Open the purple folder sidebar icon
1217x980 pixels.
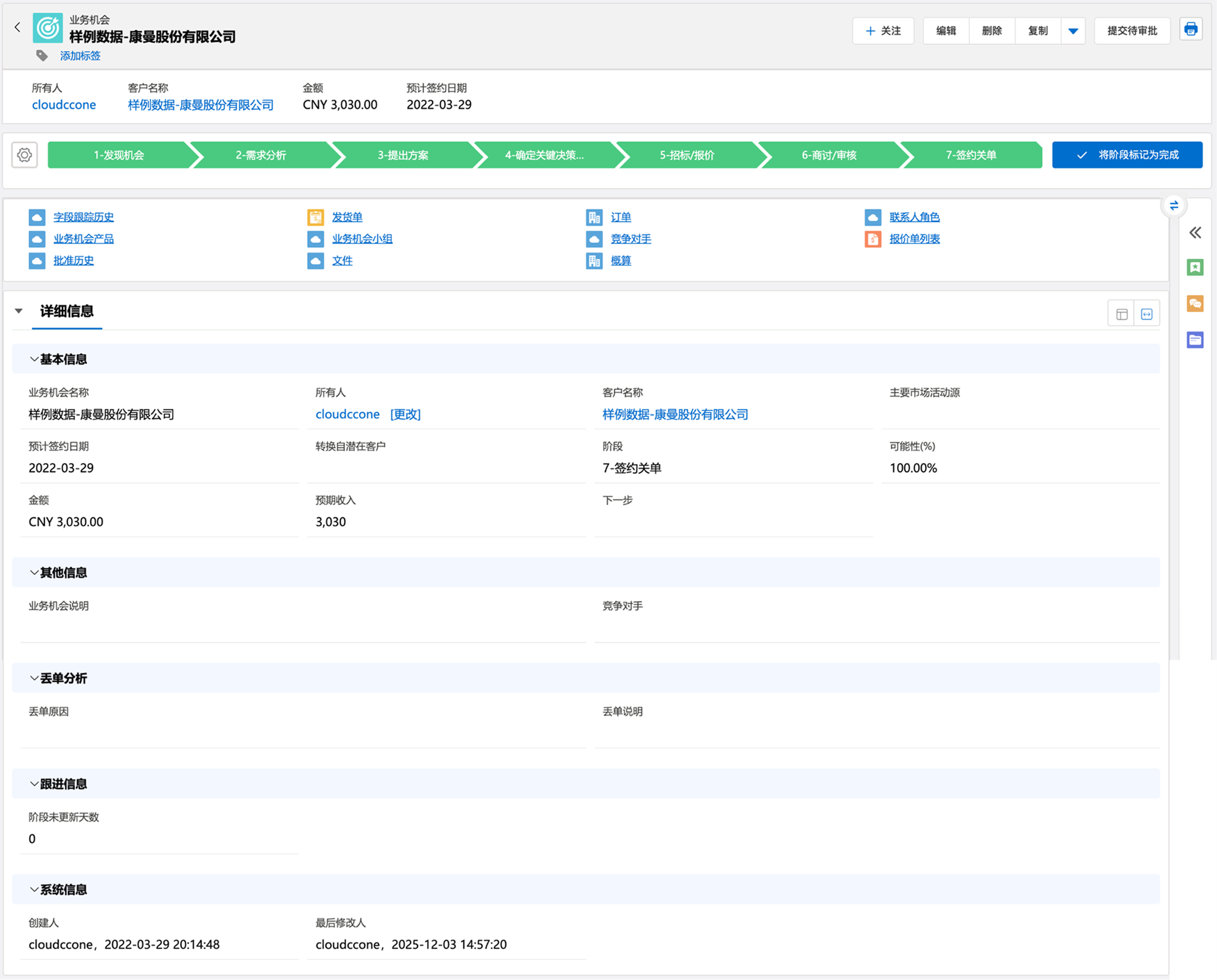pos(1194,339)
